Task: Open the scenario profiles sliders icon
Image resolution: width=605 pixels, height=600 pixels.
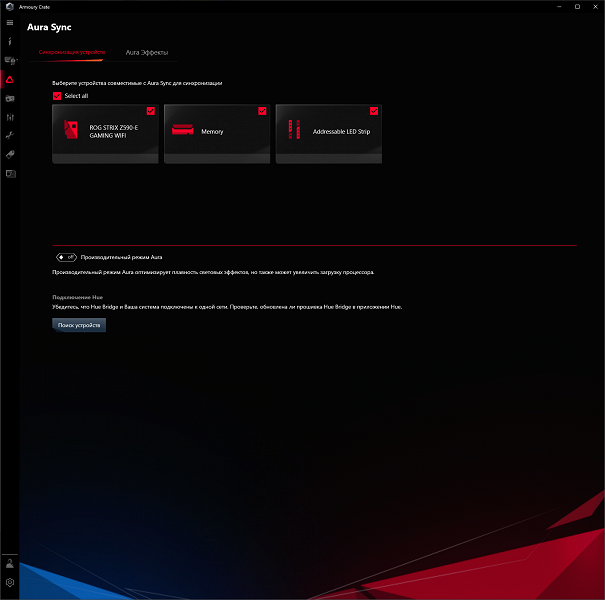Action: tap(10, 117)
